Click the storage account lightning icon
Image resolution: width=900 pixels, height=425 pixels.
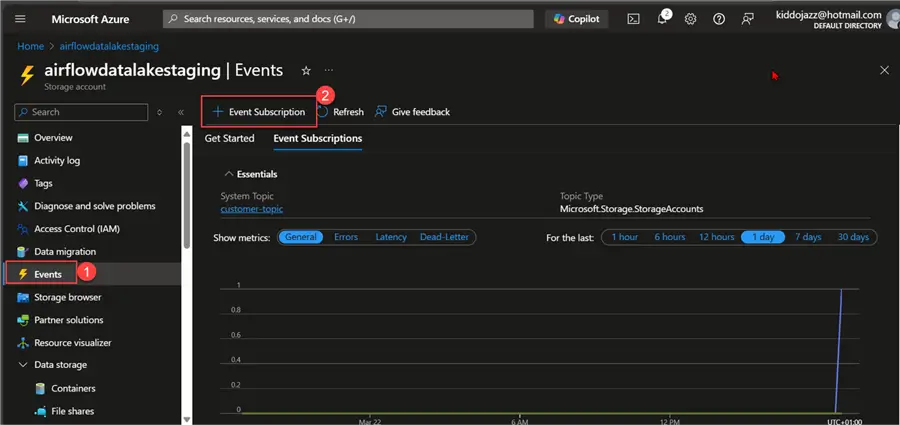[27, 75]
